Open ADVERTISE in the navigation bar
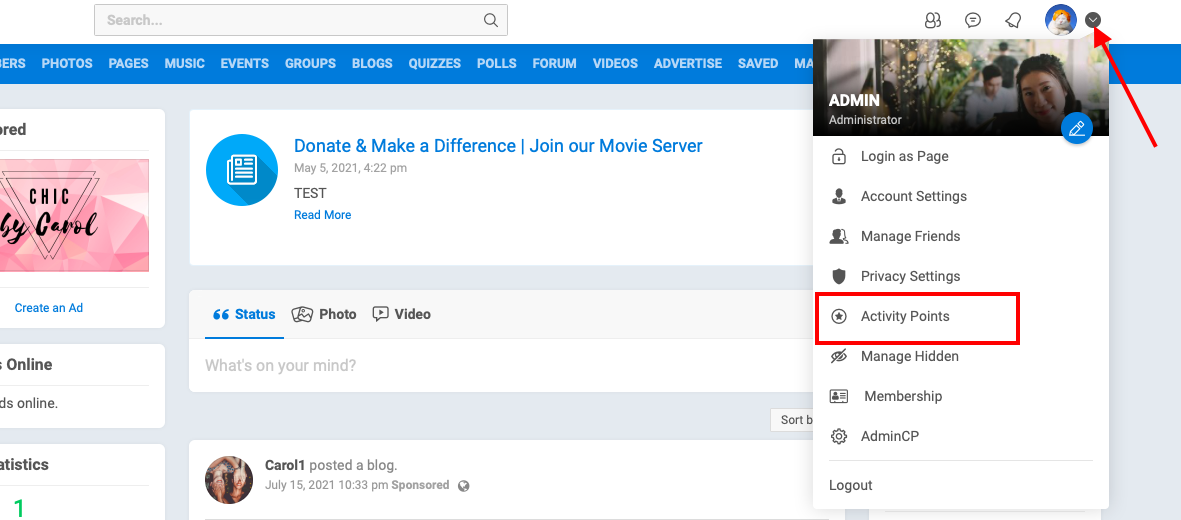 pyautogui.click(x=688, y=64)
